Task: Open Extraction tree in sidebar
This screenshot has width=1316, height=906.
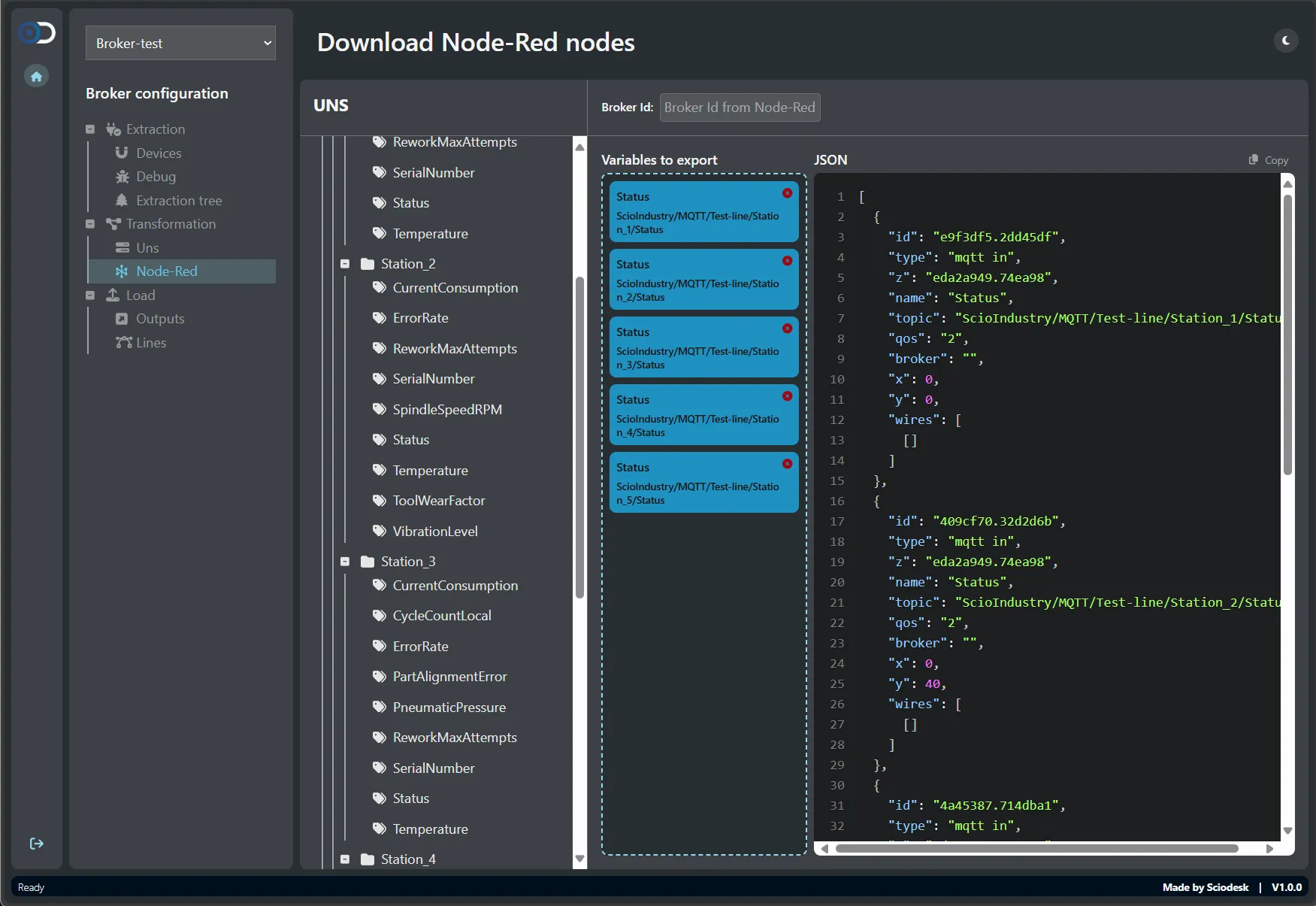Action: click(x=179, y=201)
